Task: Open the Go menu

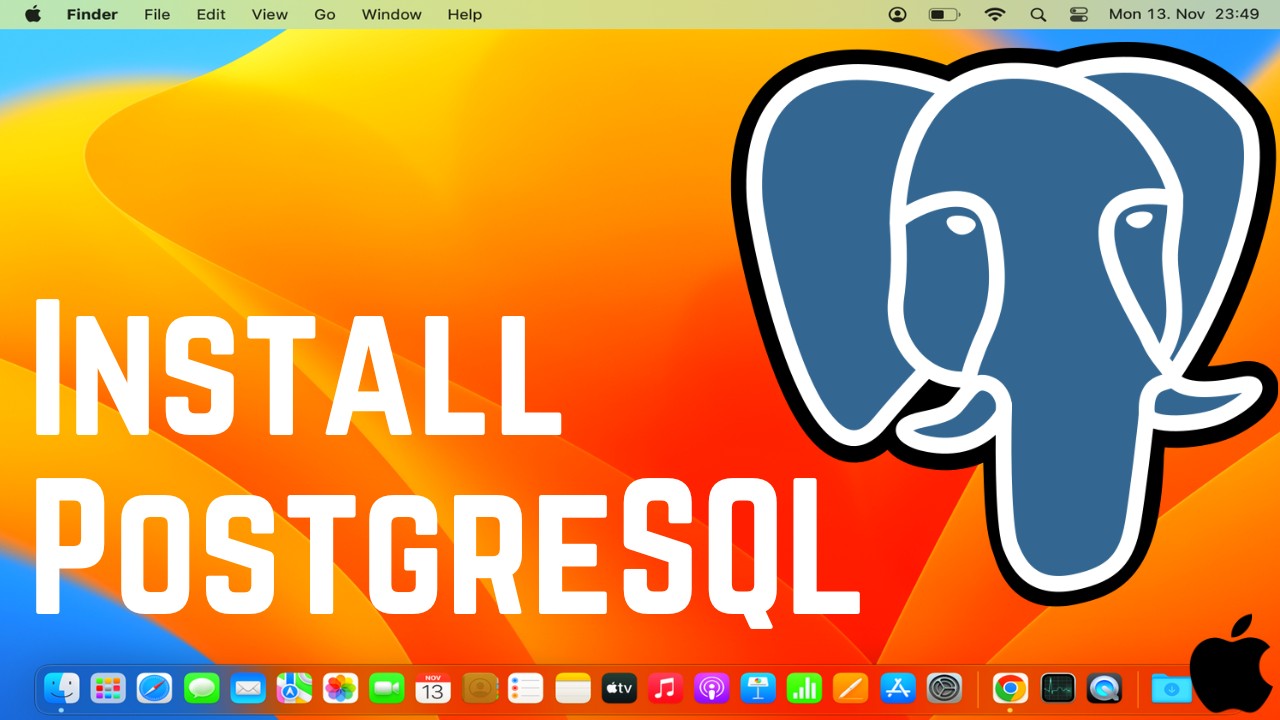Action: 325,14
